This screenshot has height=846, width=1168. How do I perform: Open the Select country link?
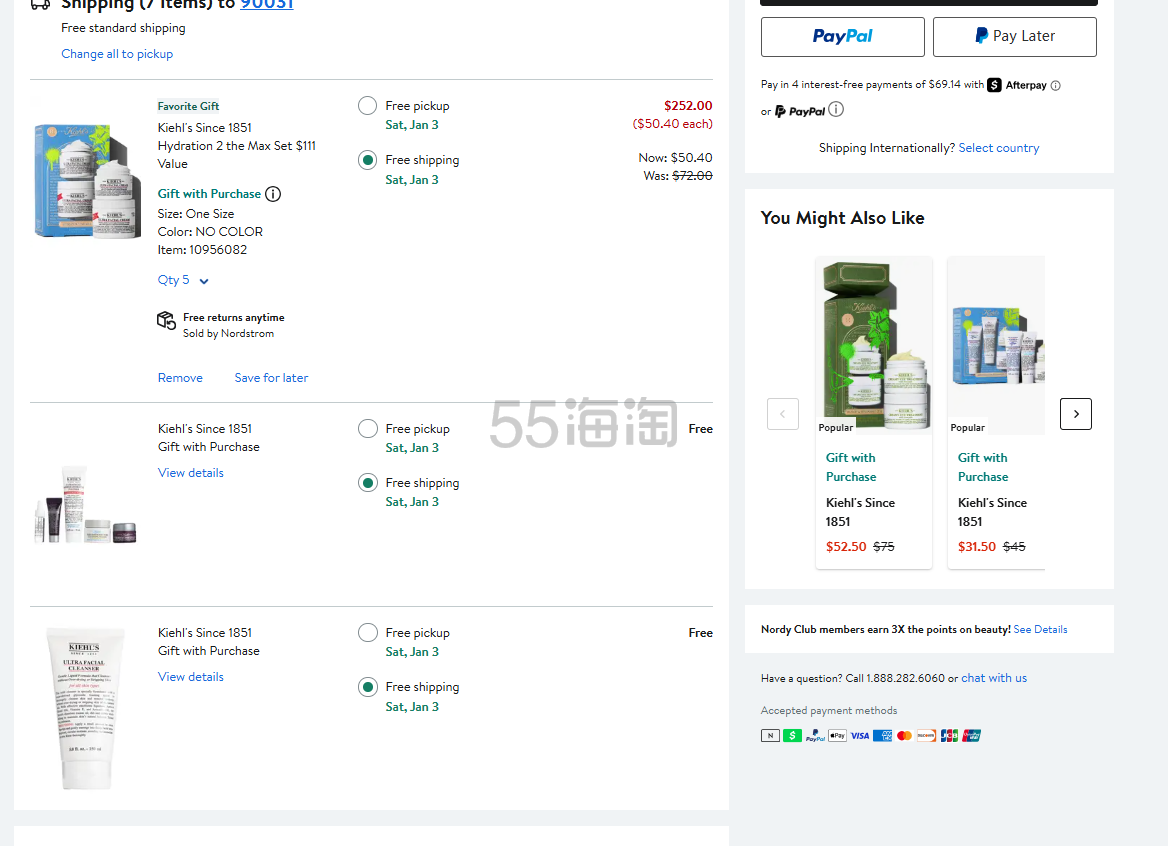[998, 148]
